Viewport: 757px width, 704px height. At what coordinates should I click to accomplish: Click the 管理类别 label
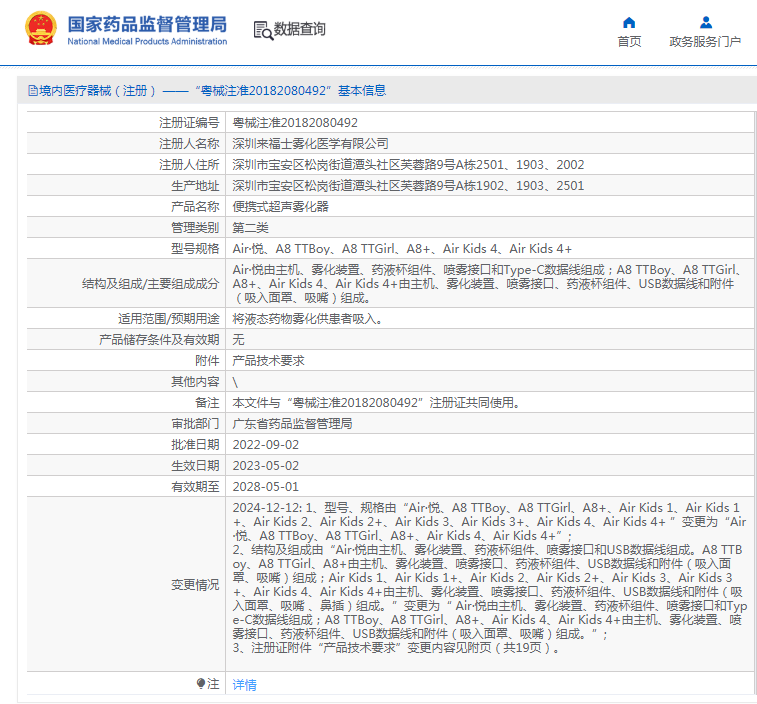click(x=195, y=228)
